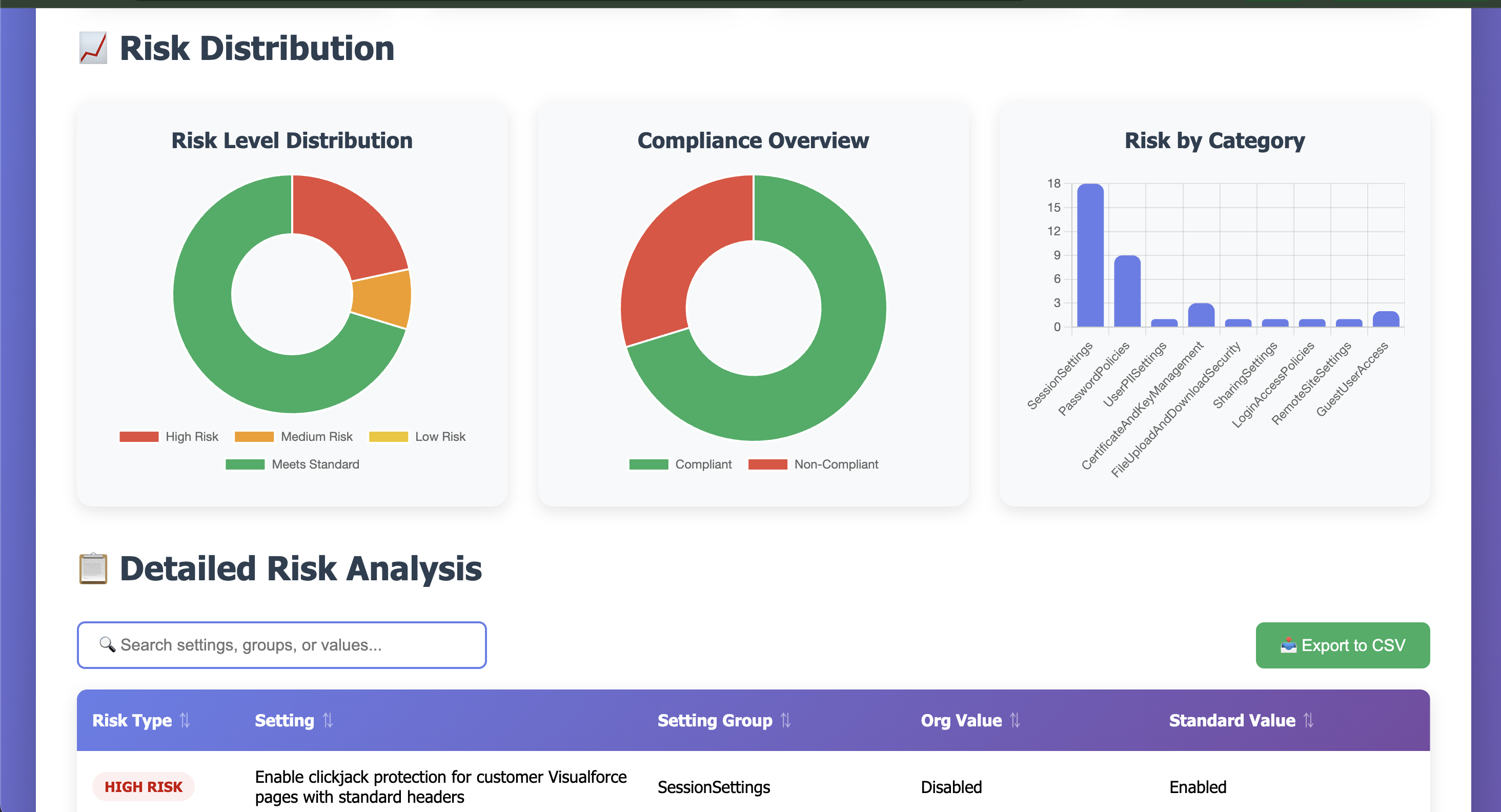Click the Risk Type sort arrows icon

coord(185,721)
